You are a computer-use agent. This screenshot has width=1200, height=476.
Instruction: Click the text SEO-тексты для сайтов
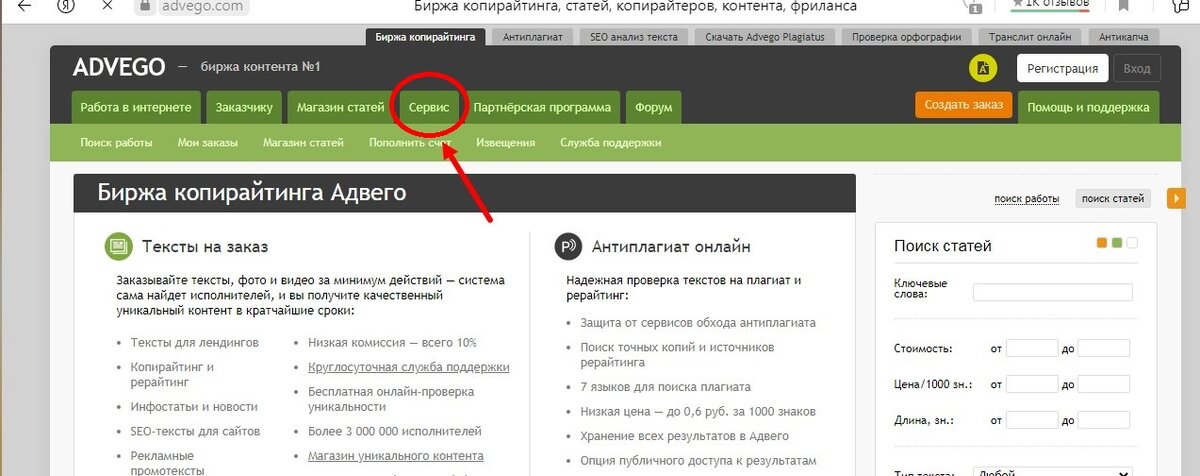point(195,432)
